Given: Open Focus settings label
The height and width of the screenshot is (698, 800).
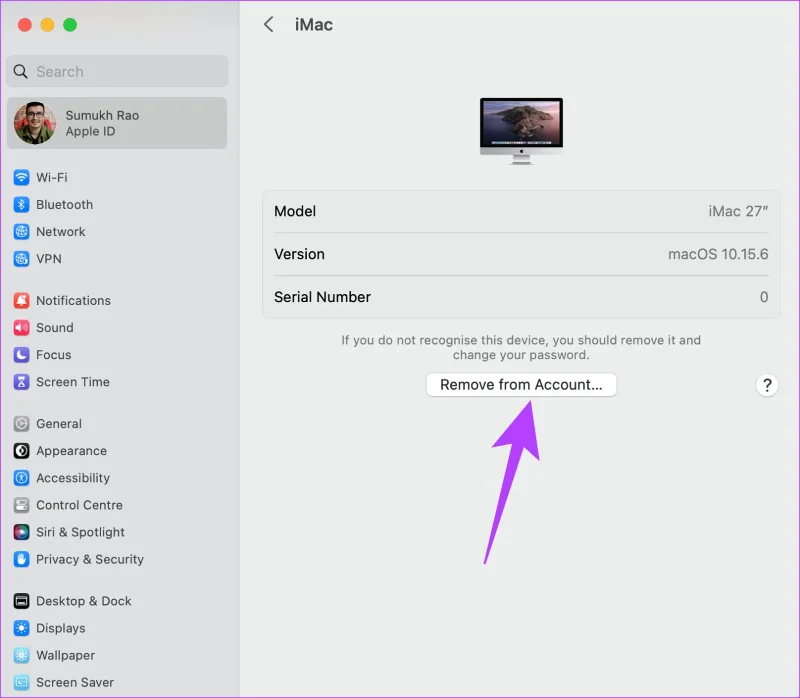Looking at the screenshot, I should pyautogui.click(x=54, y=354).
